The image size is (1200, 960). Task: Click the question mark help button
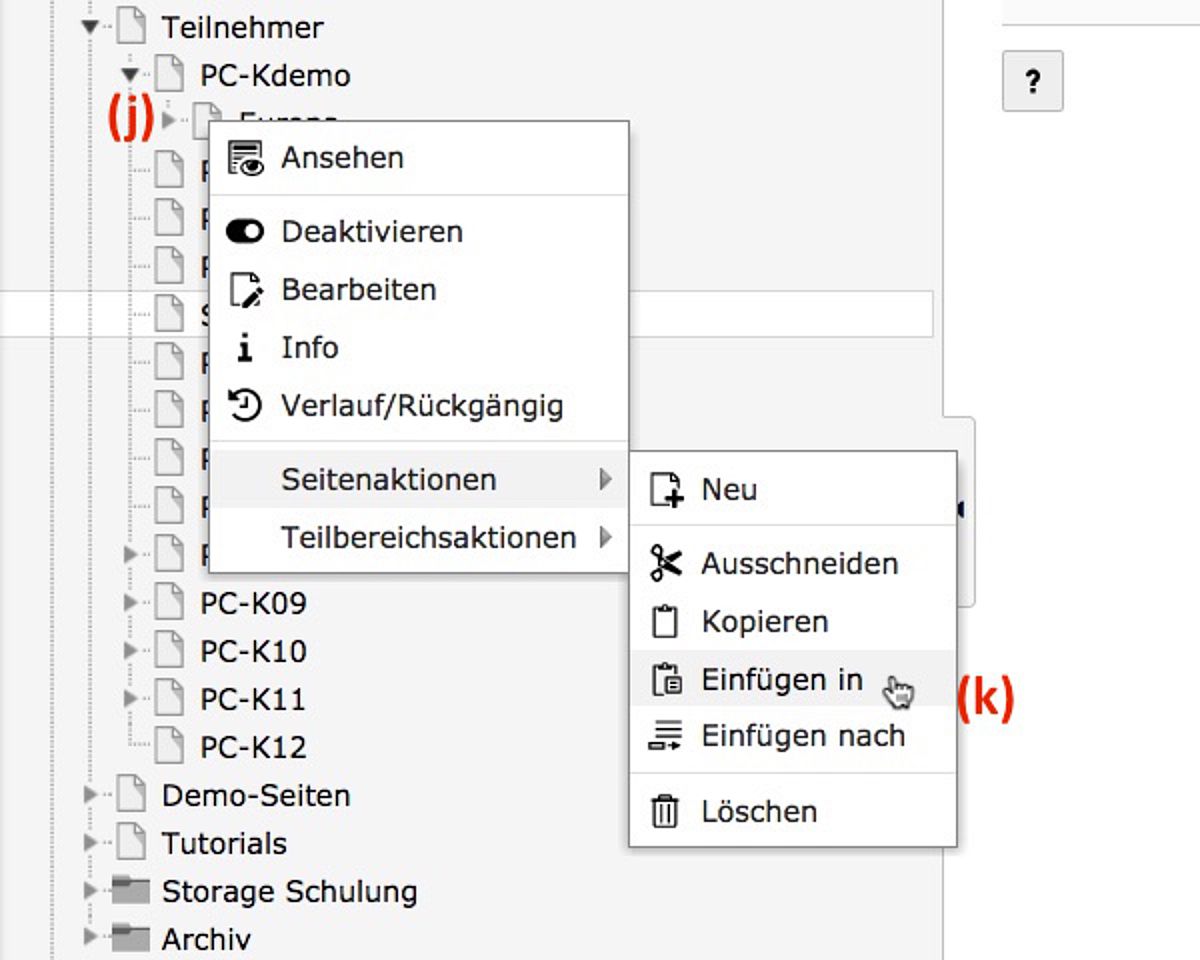pos(1033,81)
